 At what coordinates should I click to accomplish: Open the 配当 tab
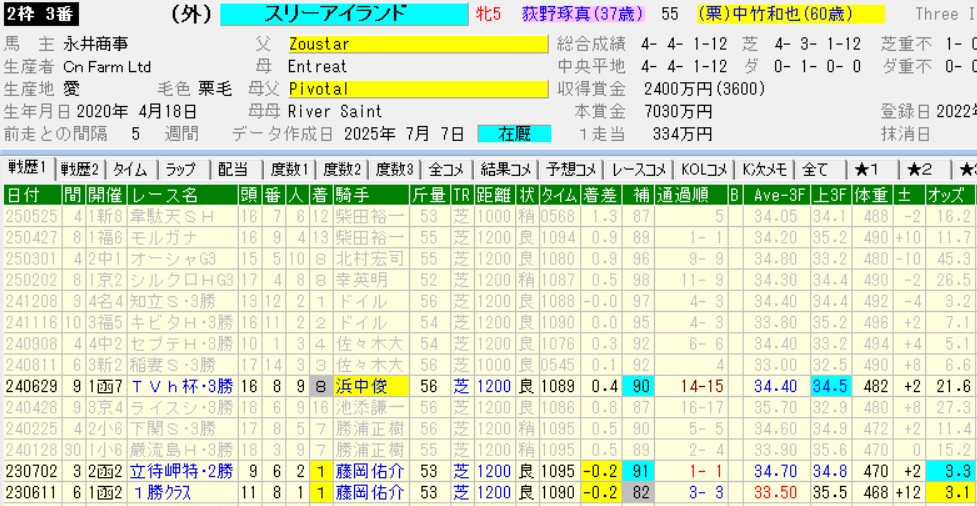point(233,169)
